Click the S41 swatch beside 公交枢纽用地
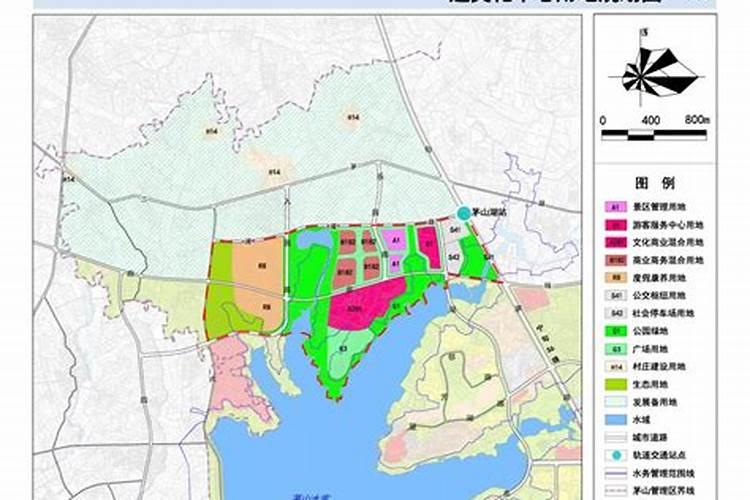Image resolution: width=750 pixels, height=500 pixels. point(616,295)
